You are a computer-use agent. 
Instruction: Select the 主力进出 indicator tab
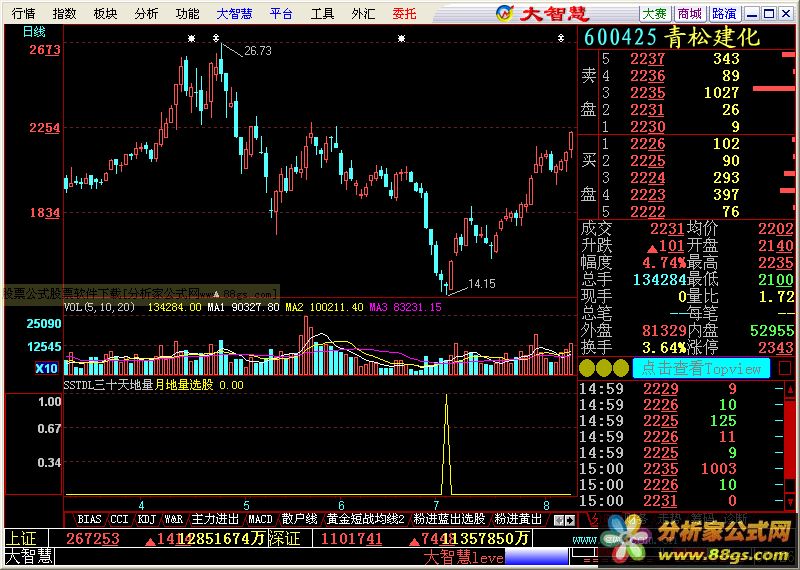tap(215, 519)
